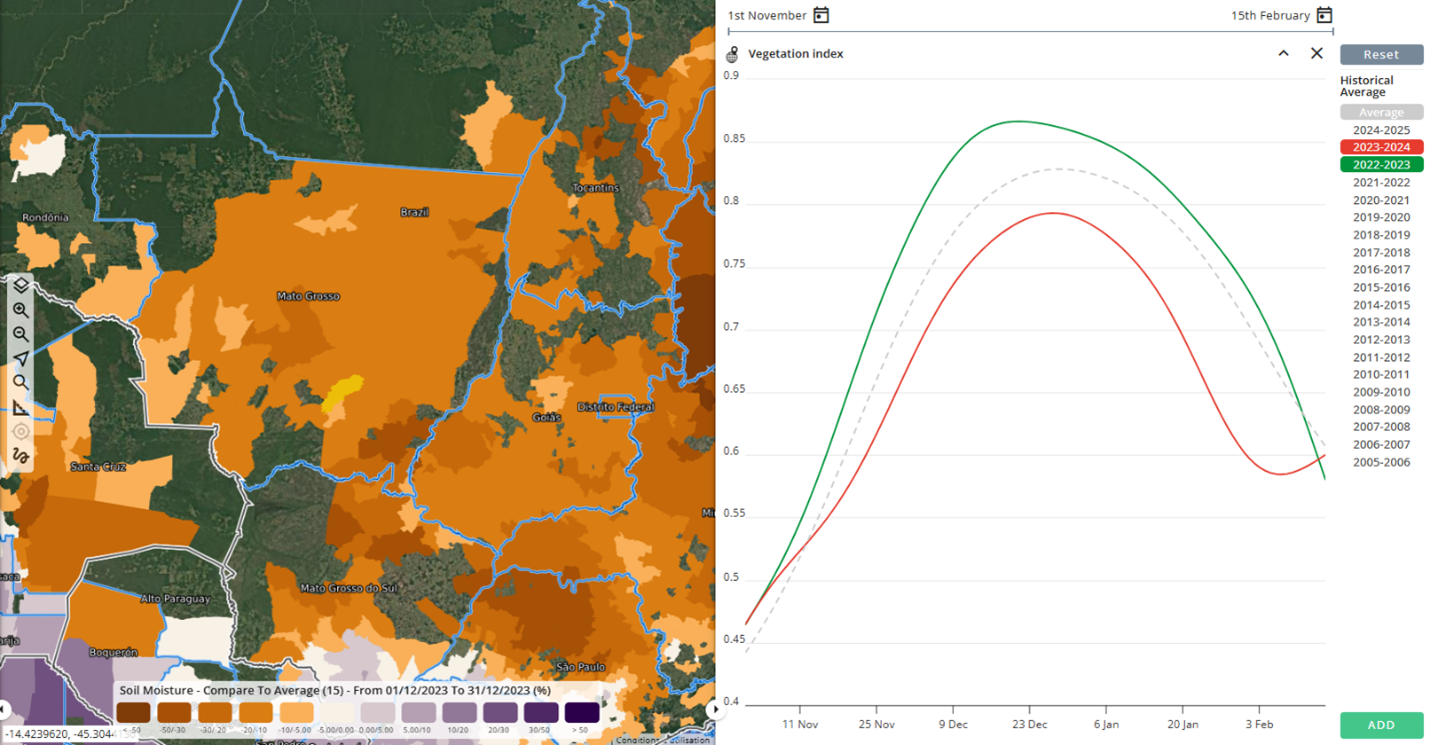
Task: Click the zoom-out magnifier tool
Action: tap(20, 332)
